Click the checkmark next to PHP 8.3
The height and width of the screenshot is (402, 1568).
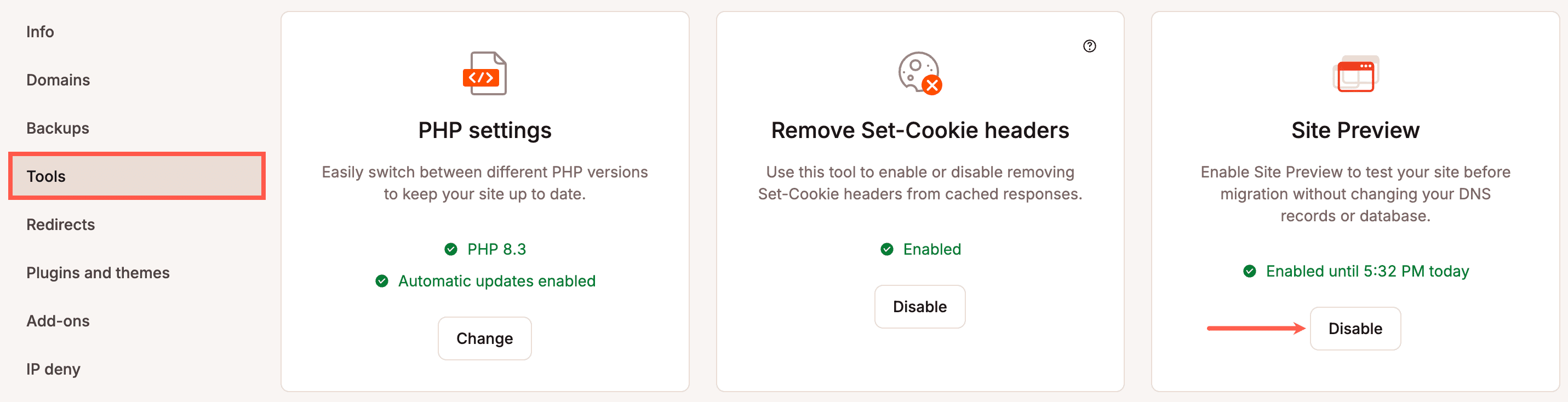point(450,249)
